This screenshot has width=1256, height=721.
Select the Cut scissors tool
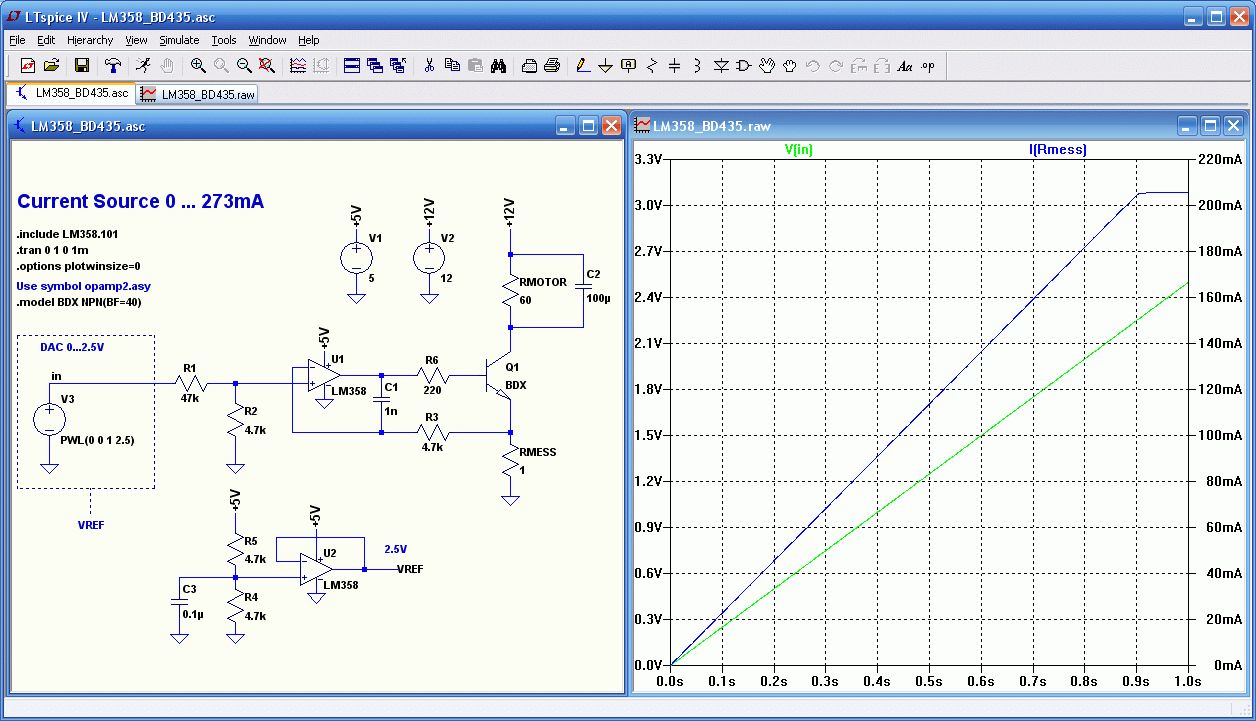(429, 66)
